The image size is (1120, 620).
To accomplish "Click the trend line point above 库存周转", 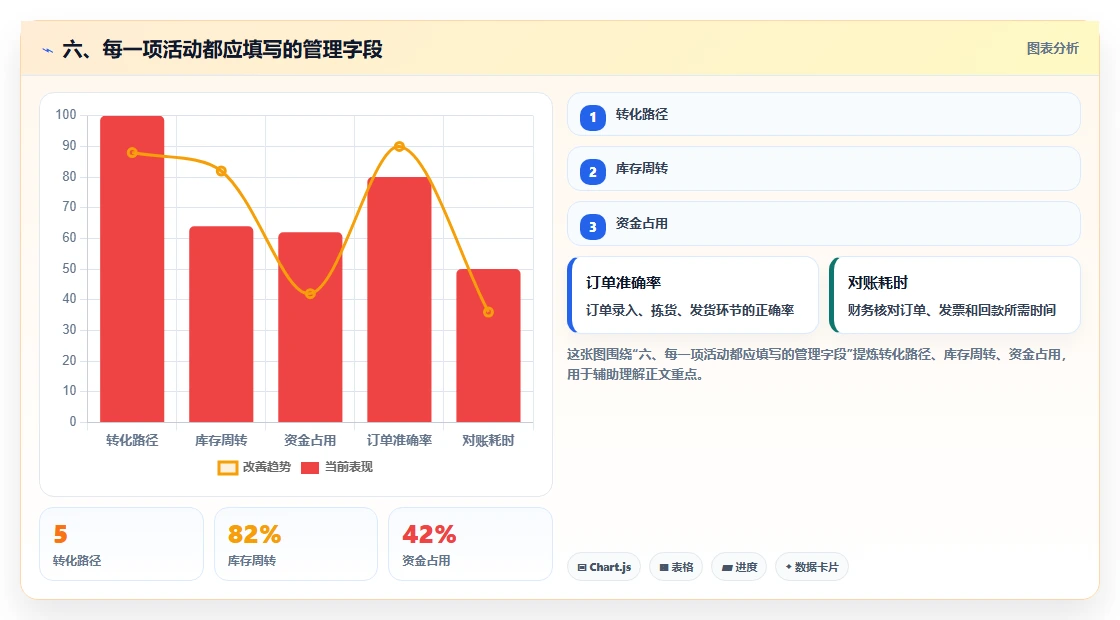I will [221, 171].
